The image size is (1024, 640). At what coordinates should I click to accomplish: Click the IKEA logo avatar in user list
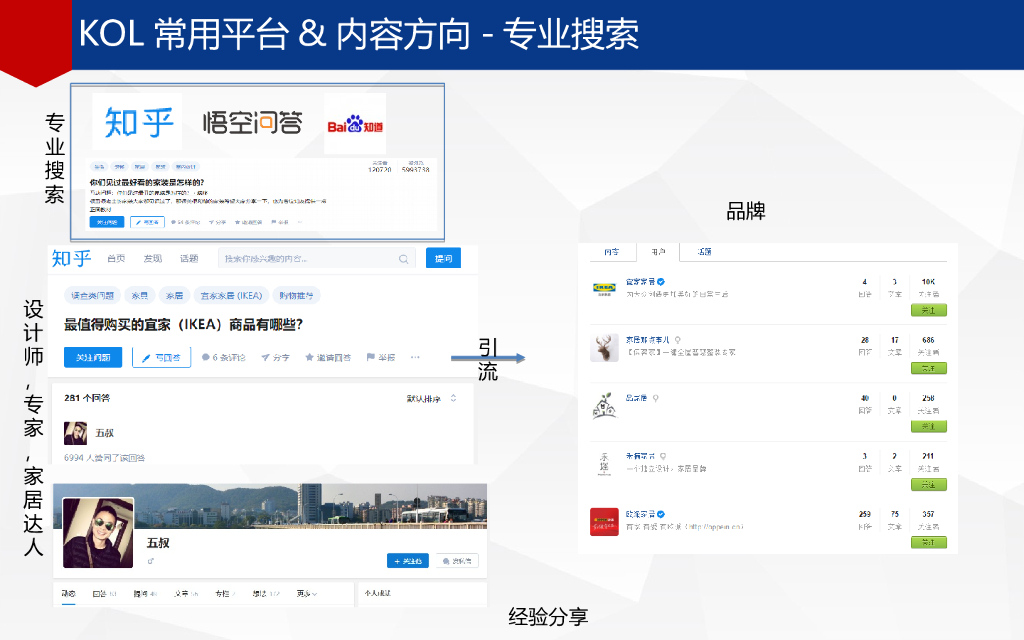[x=603, y=288]
